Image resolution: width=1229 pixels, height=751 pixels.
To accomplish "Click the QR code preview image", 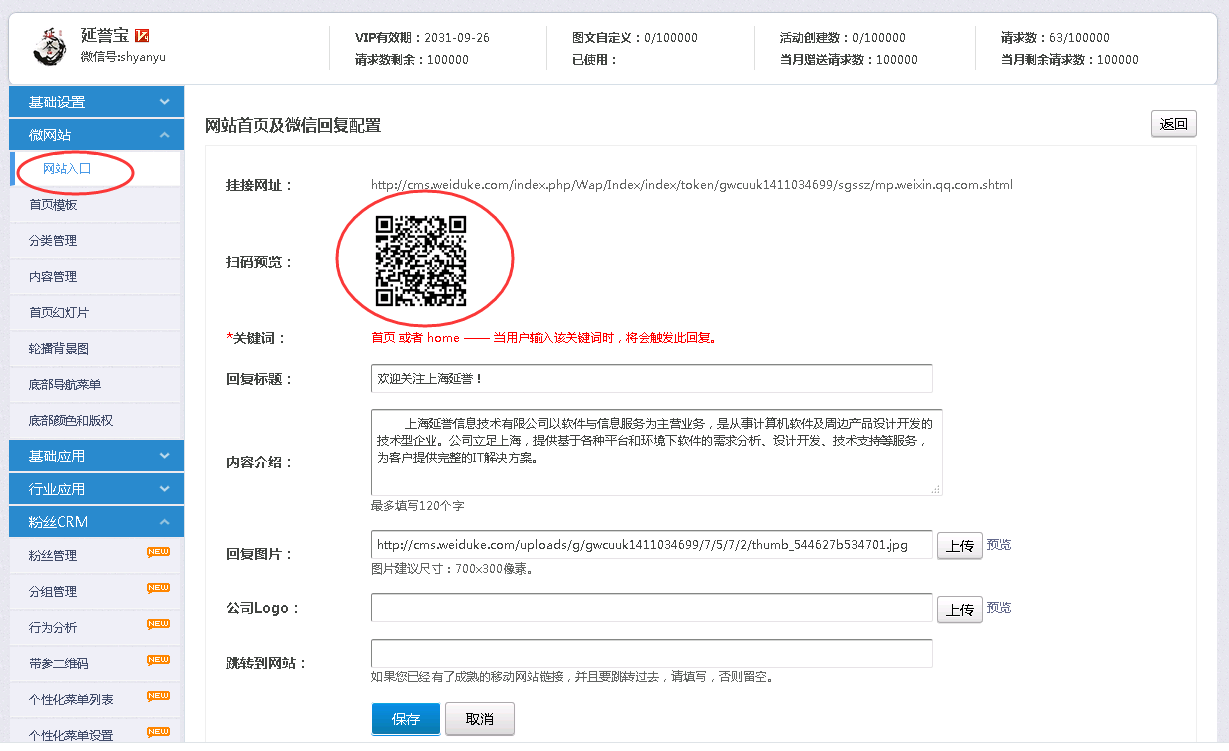I will coord(421,261).
